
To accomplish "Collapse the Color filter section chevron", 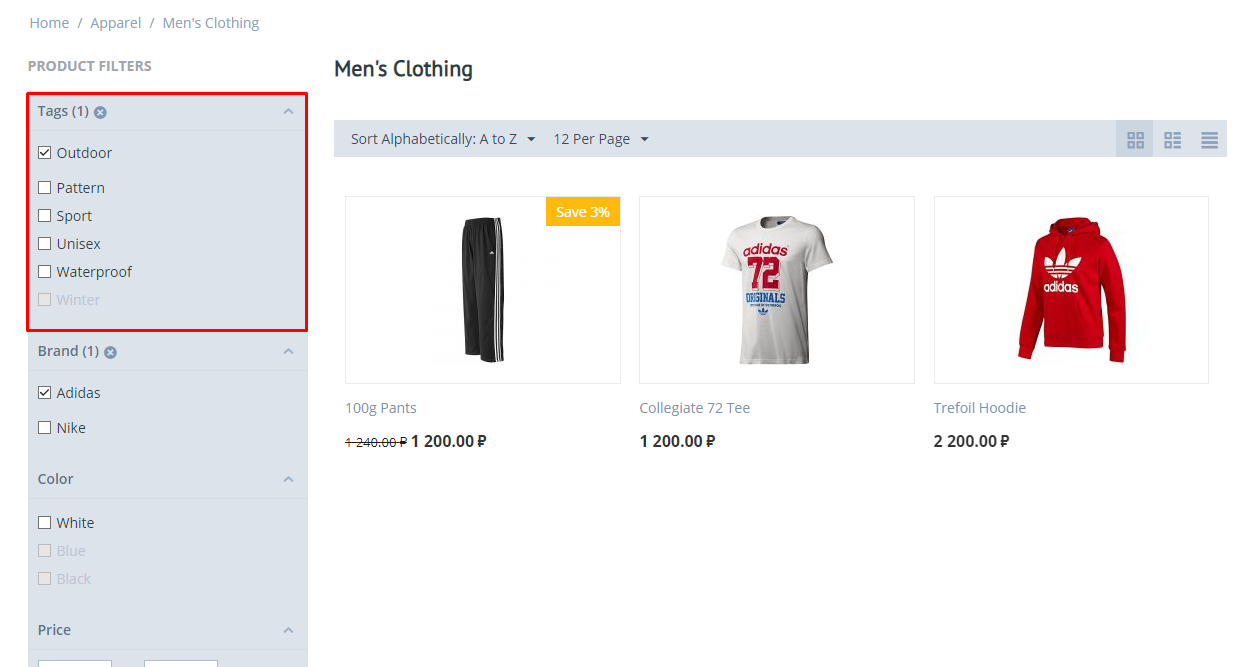I will point(288,479).
